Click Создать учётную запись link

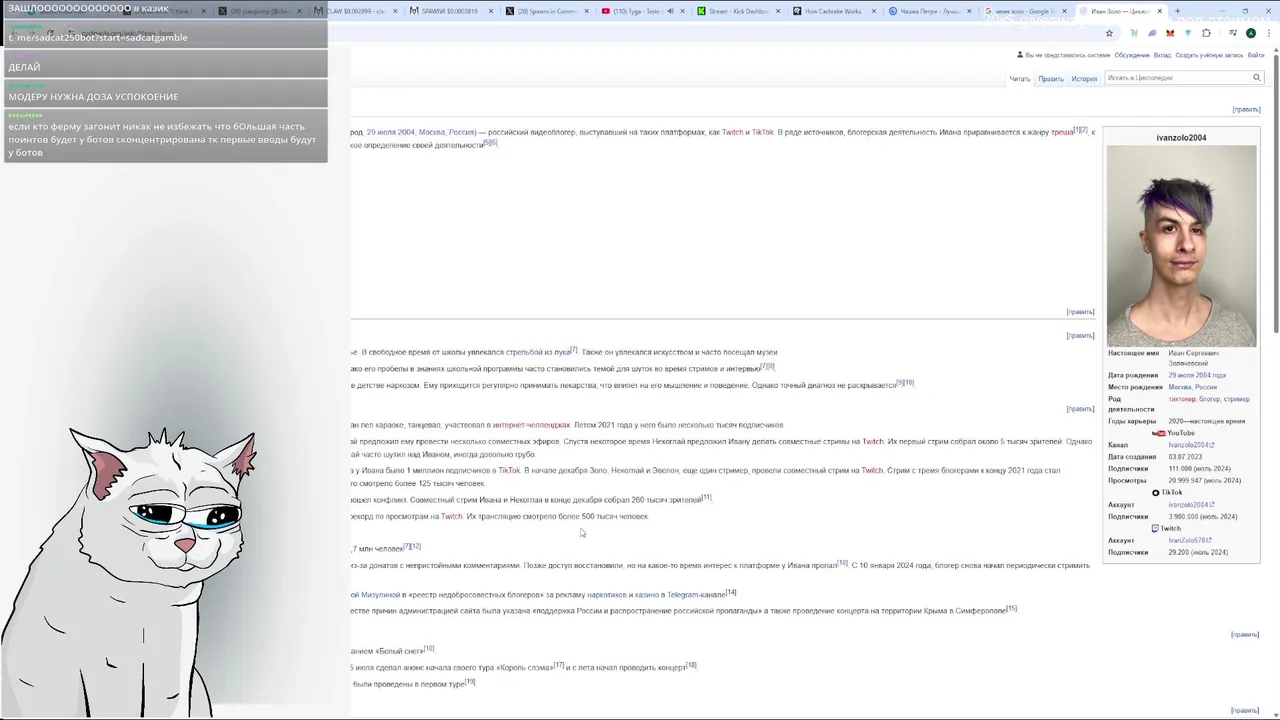coord(1209,55)
